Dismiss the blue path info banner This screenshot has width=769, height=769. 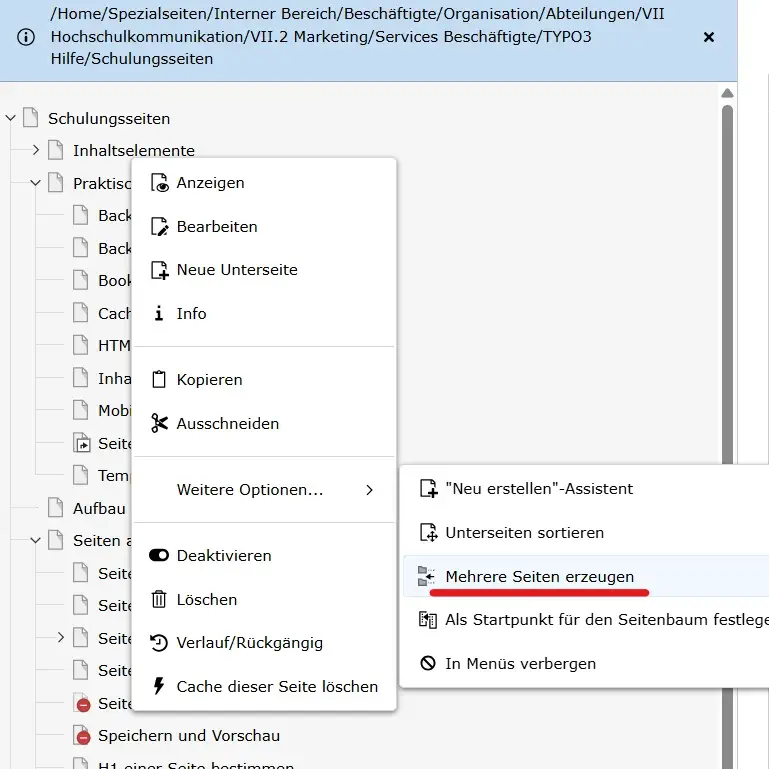709,37
